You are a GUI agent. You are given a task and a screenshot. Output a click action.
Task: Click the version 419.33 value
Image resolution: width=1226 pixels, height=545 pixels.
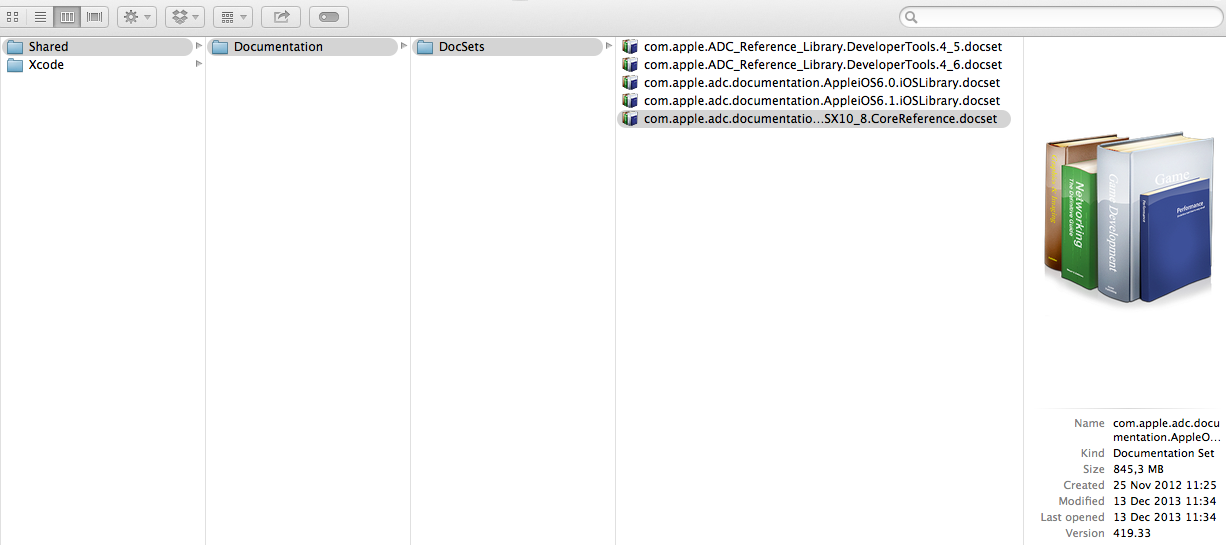tap(1131, 533)
